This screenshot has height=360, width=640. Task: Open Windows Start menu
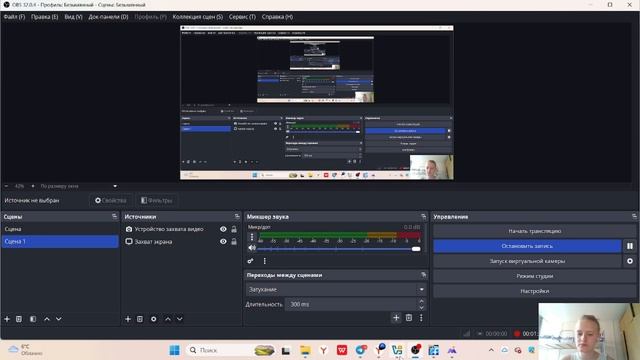point(174,350)
